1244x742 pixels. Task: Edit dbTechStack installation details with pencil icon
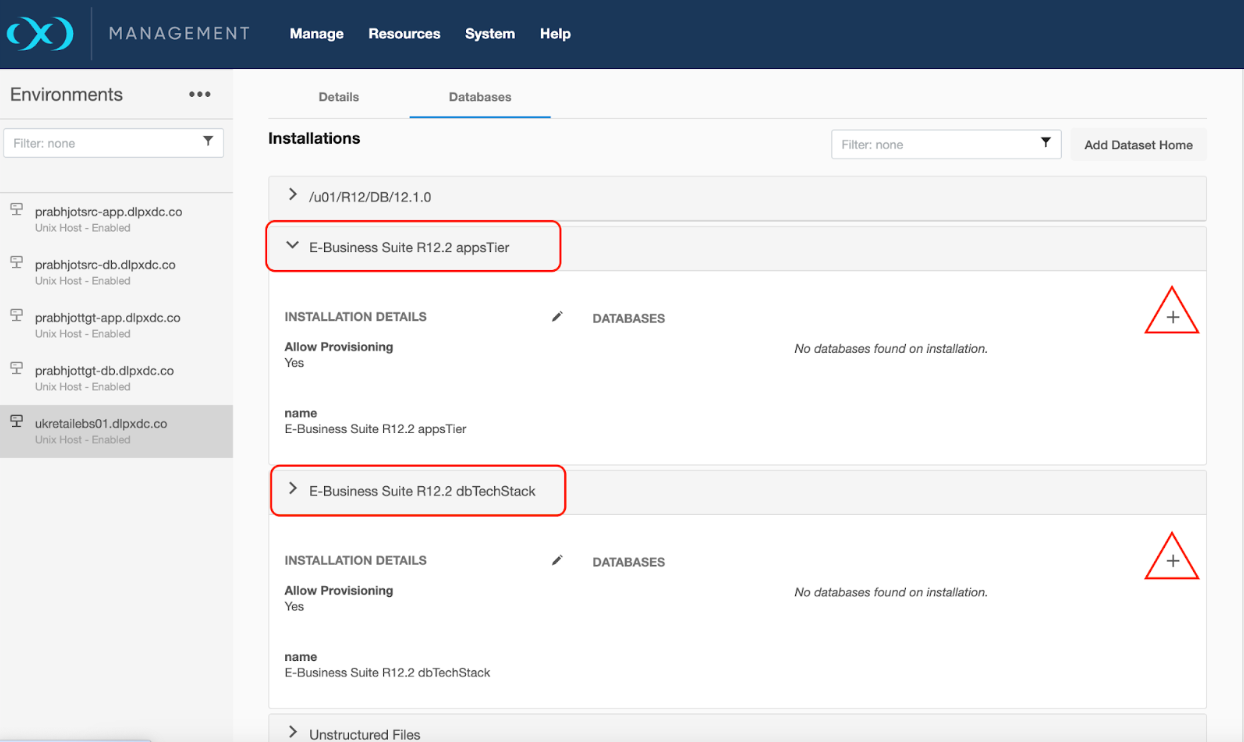(x=557, y=560)
